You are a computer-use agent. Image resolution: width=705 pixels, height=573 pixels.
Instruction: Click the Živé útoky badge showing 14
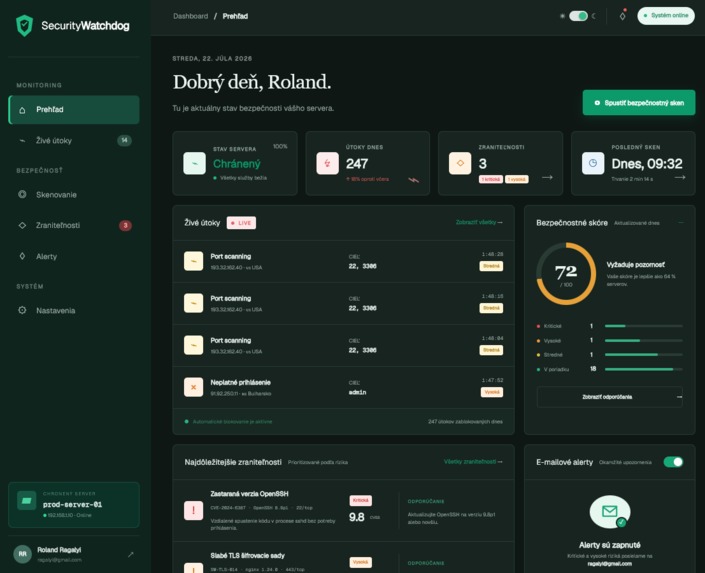[125, 140]
